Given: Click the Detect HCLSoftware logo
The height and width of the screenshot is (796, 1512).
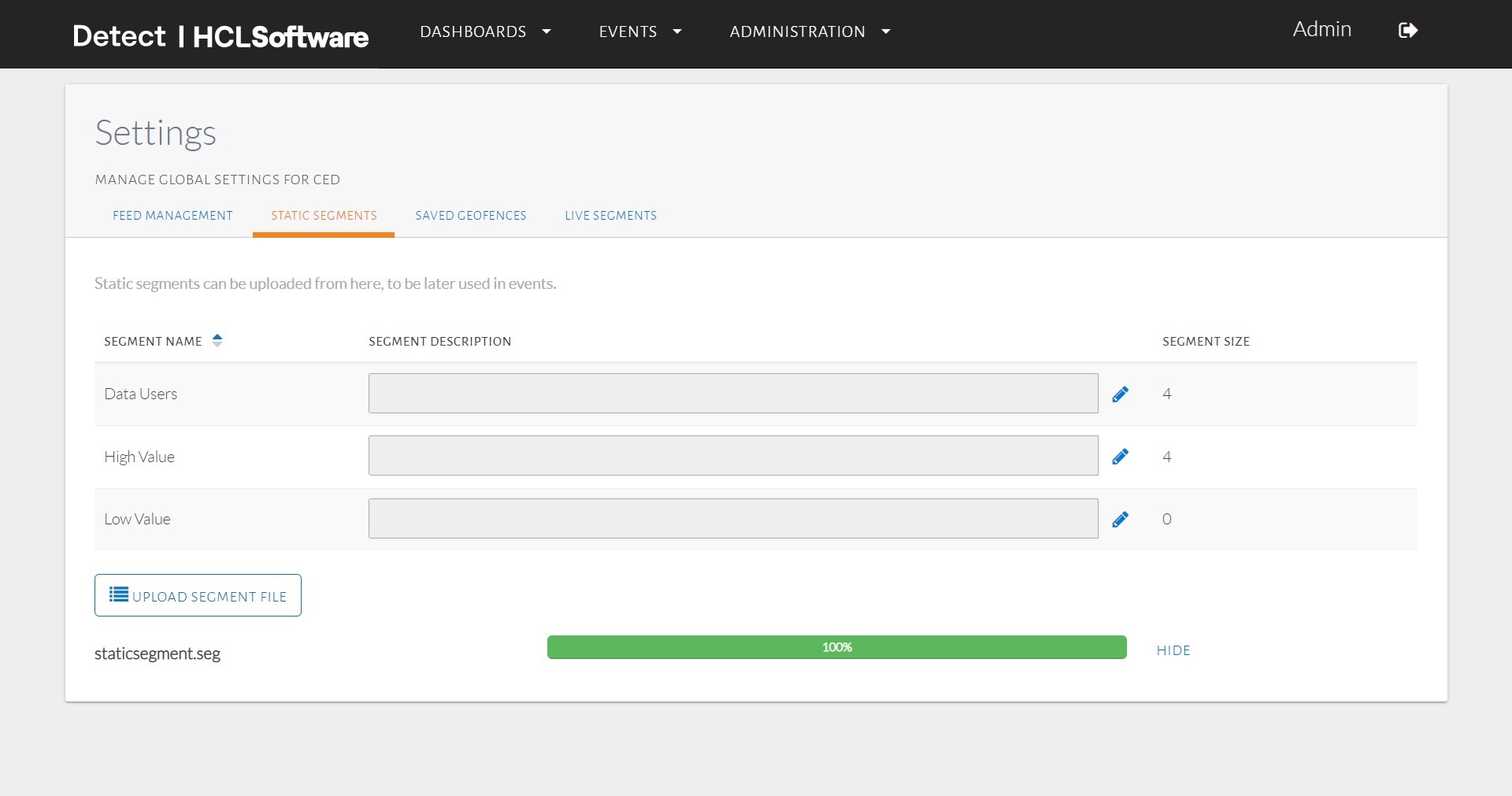Looking at the screenshot, I should 220,35.
